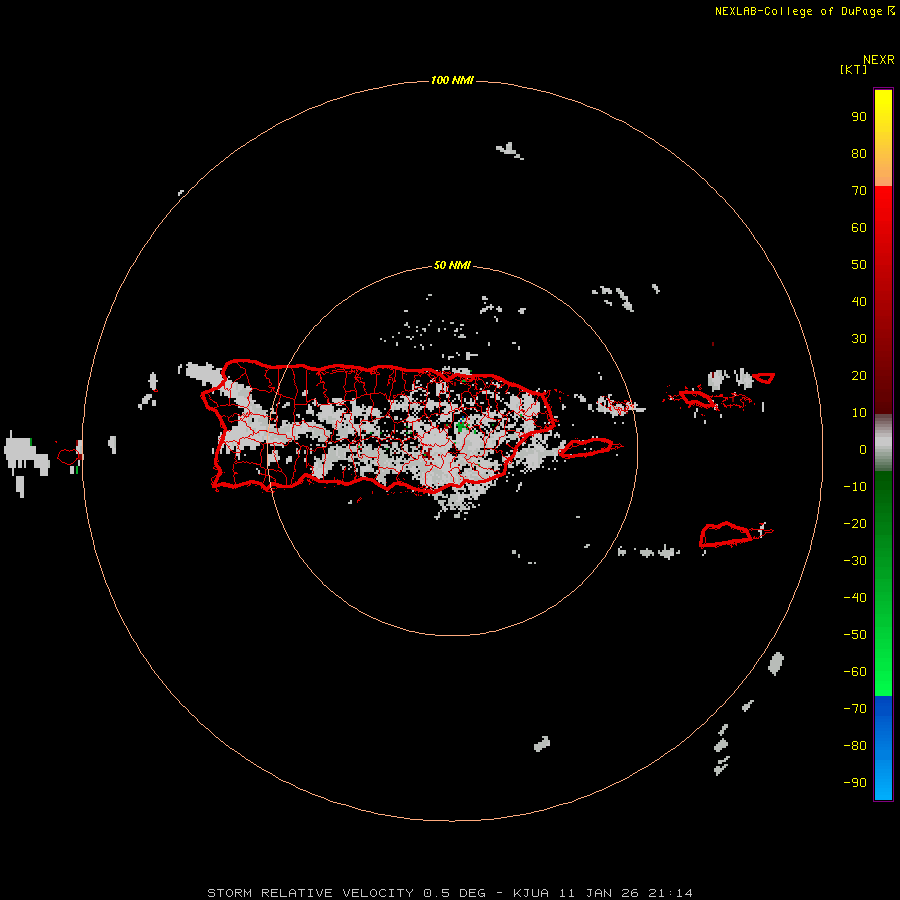Click the blue bottom colorbar segment
This screenshot has height=900, width=900.
pyautogui.click(x=883, y=748)
